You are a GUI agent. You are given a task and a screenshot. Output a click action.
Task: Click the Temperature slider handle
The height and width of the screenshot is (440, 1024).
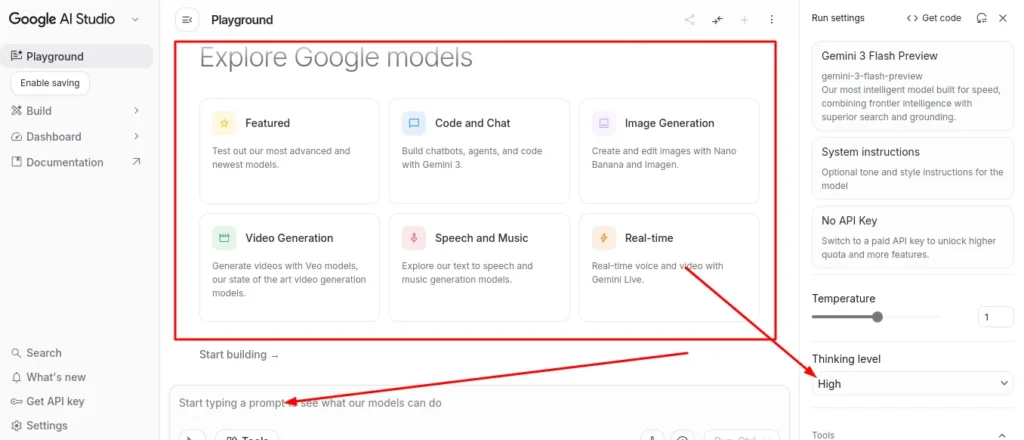(877, 317)
